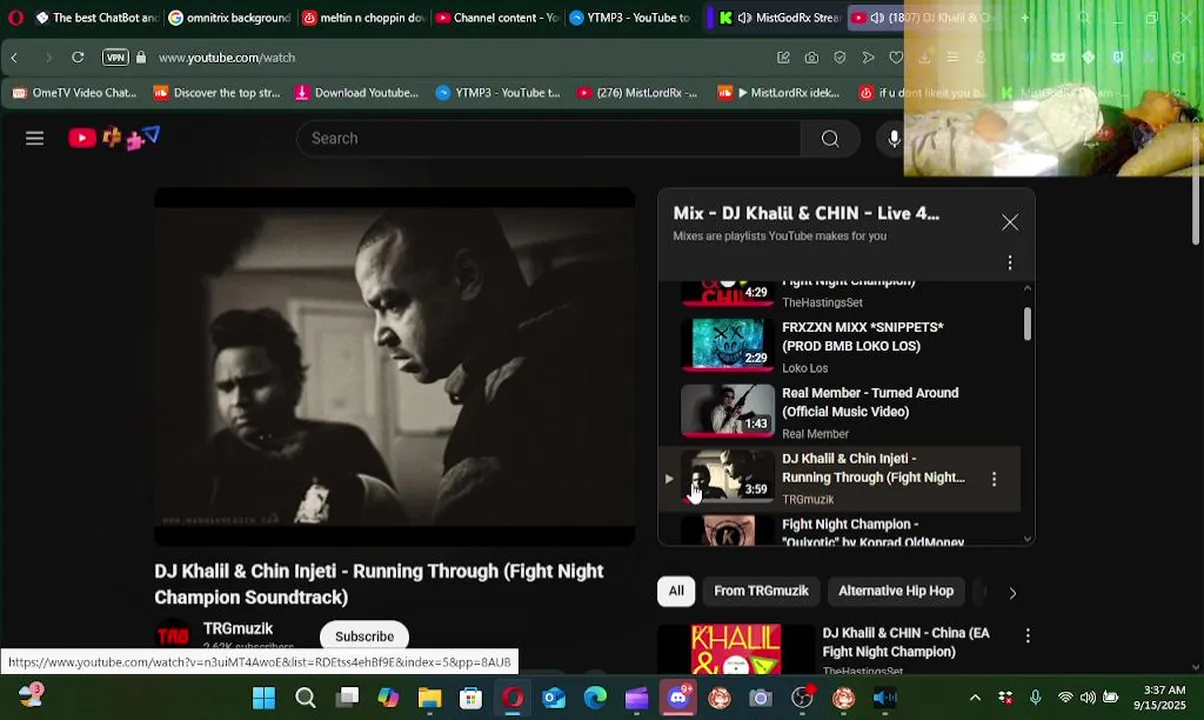Image resolution: width=1204 pixels, height=720 pixels.
Task: Open the shield ad blocker icon
Action: click(x=840, y=58)
